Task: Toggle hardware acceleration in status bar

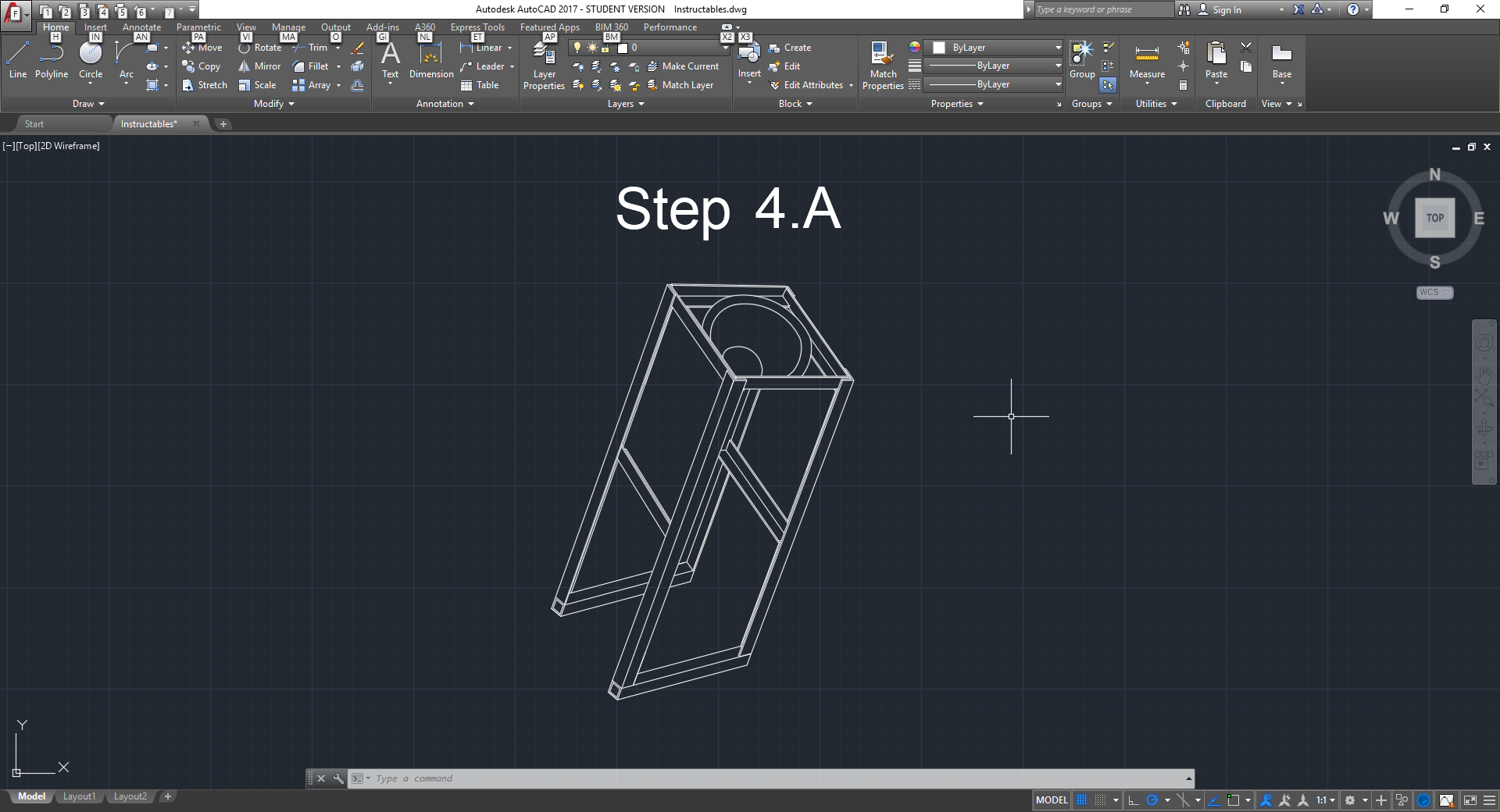Action: click(1423, 800)
